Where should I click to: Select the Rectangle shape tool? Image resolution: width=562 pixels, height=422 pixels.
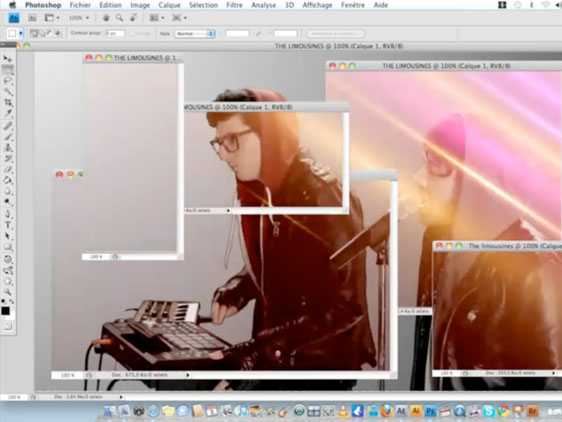click(x=7, y=247)
